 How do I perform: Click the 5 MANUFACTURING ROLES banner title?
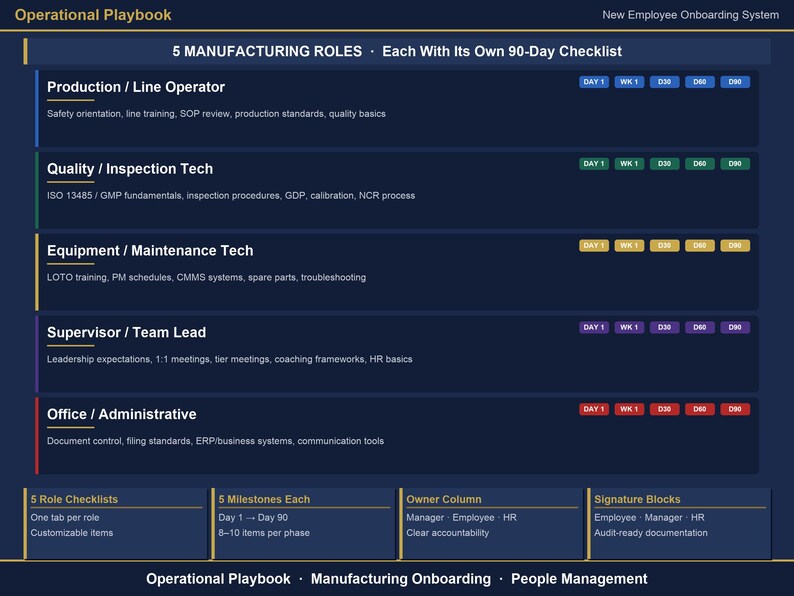click(267, 51)
